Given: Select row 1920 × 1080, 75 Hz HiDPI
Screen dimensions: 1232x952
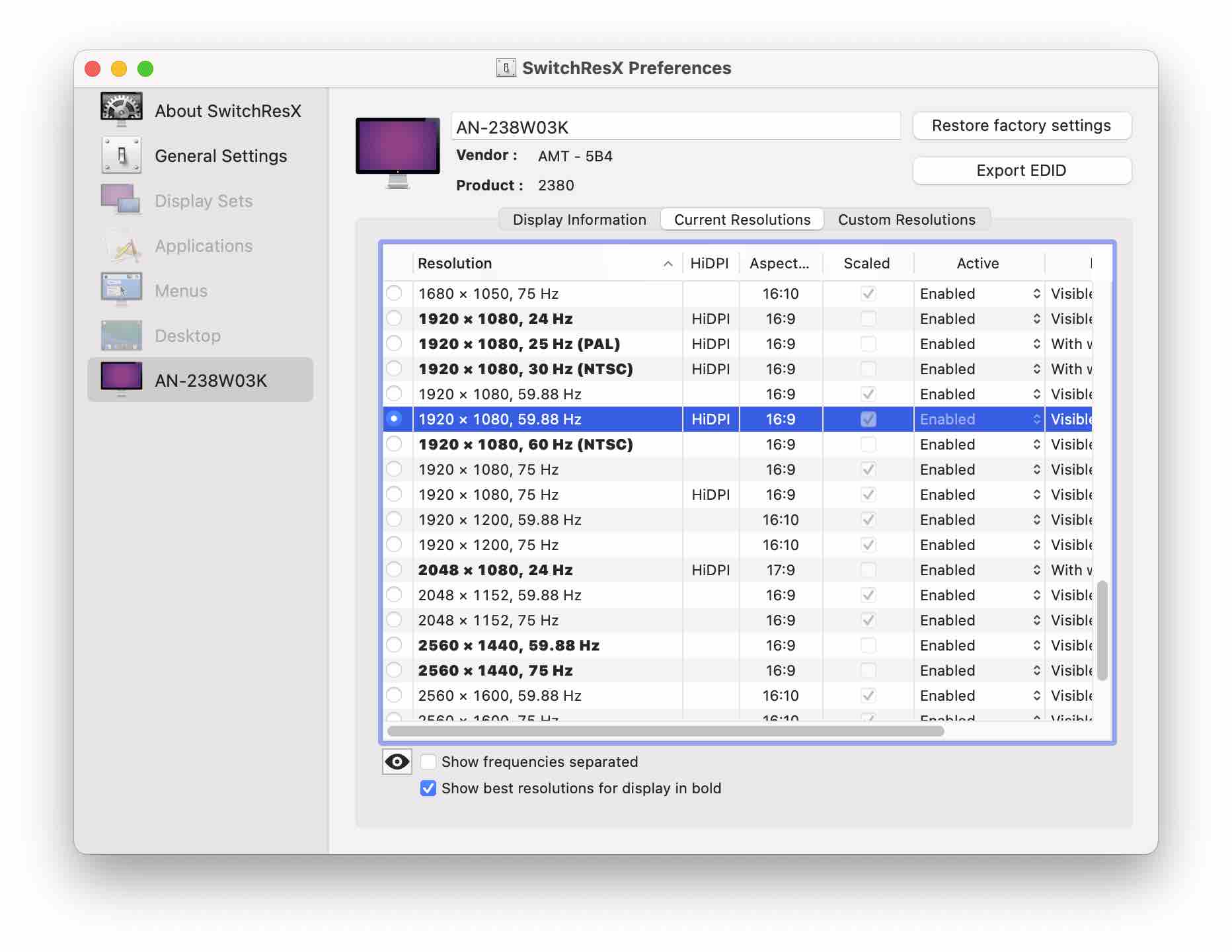Looking at the screenshot, I should [x=738, y=495].
